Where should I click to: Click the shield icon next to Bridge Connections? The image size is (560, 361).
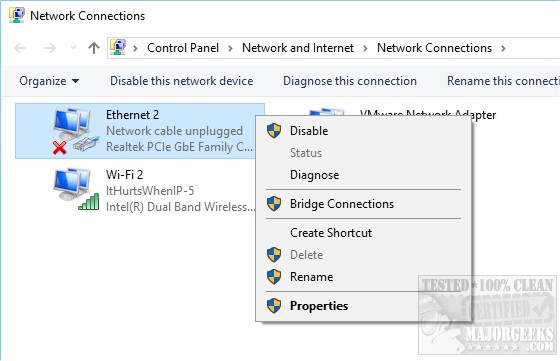[274, 204]
